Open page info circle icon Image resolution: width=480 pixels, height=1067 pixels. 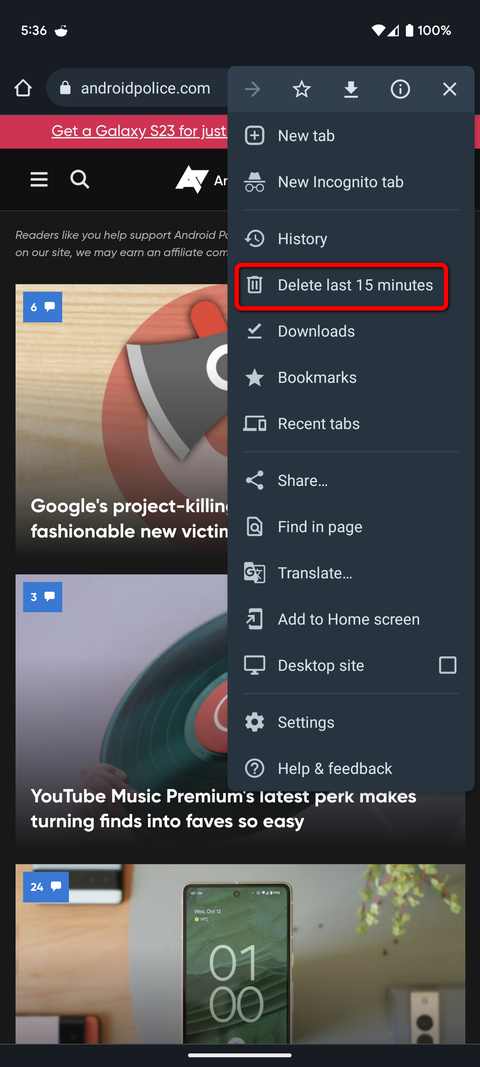point(400,89)
